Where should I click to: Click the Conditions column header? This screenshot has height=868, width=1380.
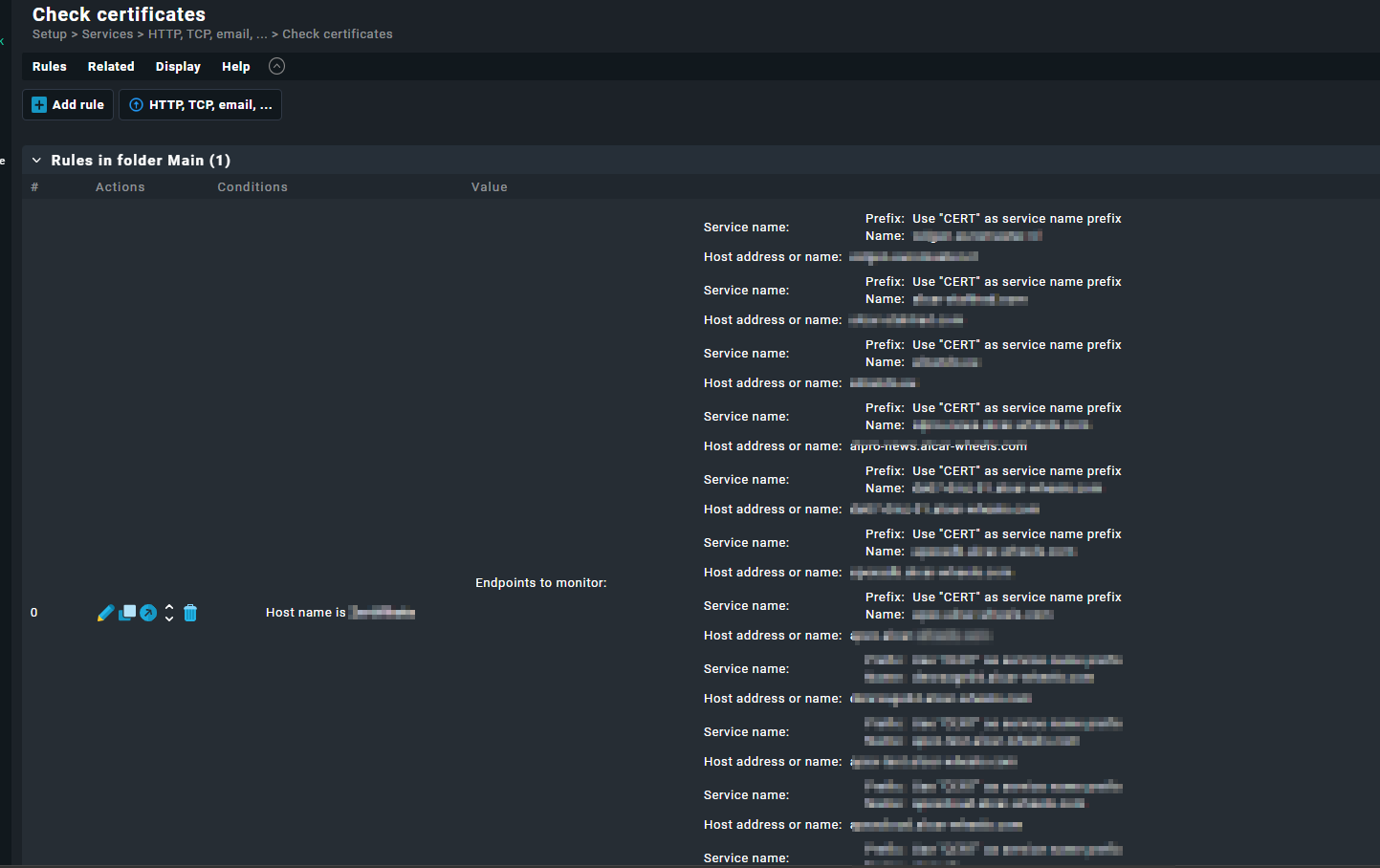tap(252, 187)
